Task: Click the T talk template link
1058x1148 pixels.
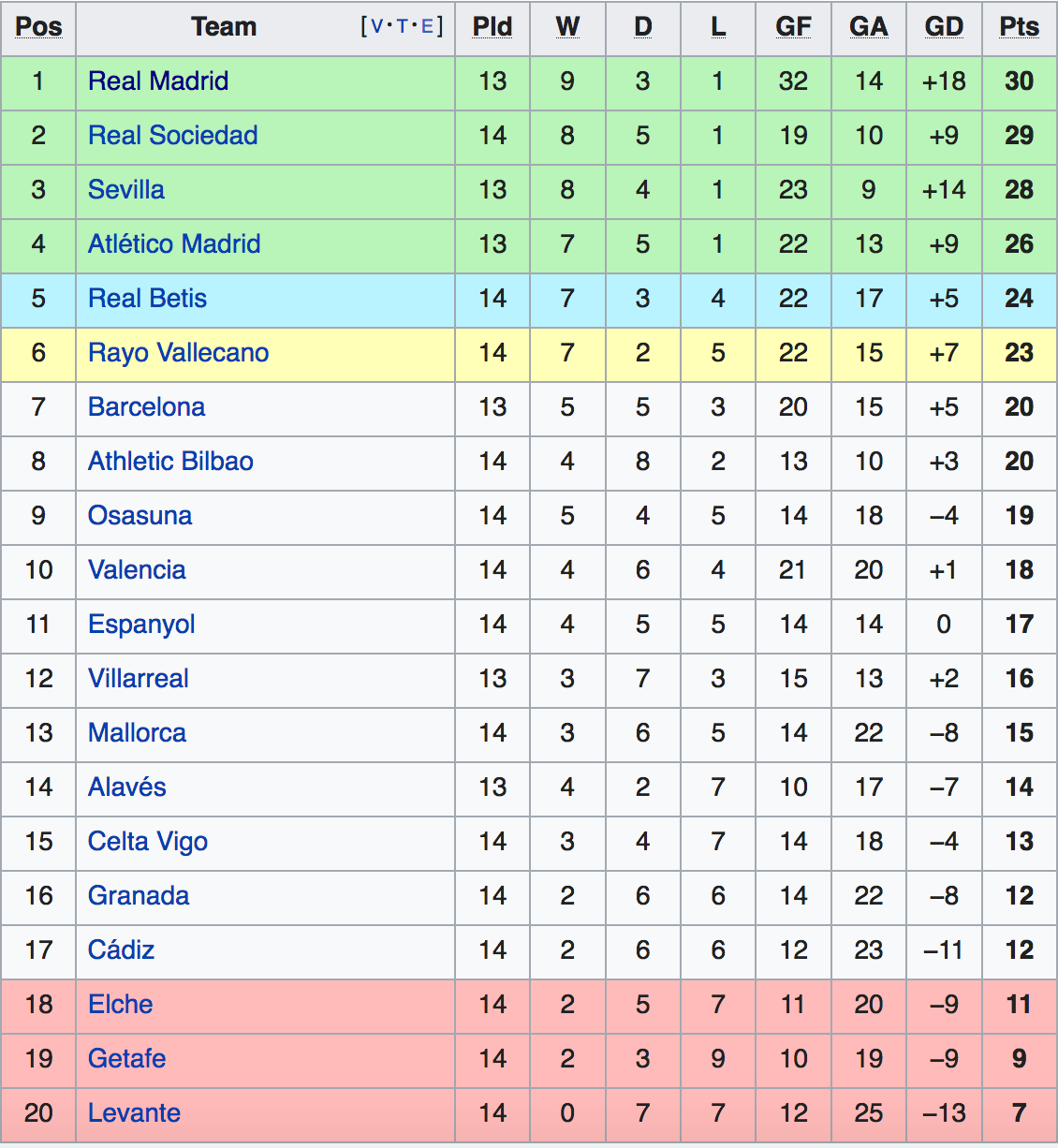Action: [403, 26]
